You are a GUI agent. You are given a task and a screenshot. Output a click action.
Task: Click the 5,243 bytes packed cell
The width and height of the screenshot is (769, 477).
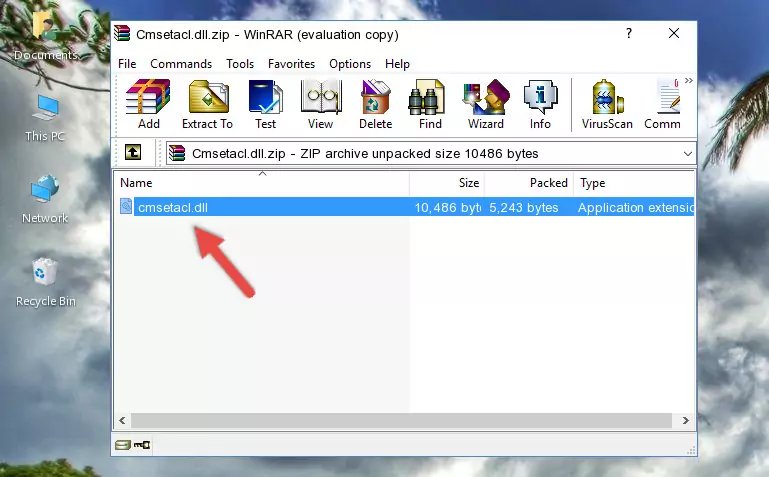pyautogui.click(x=523, y=207)
